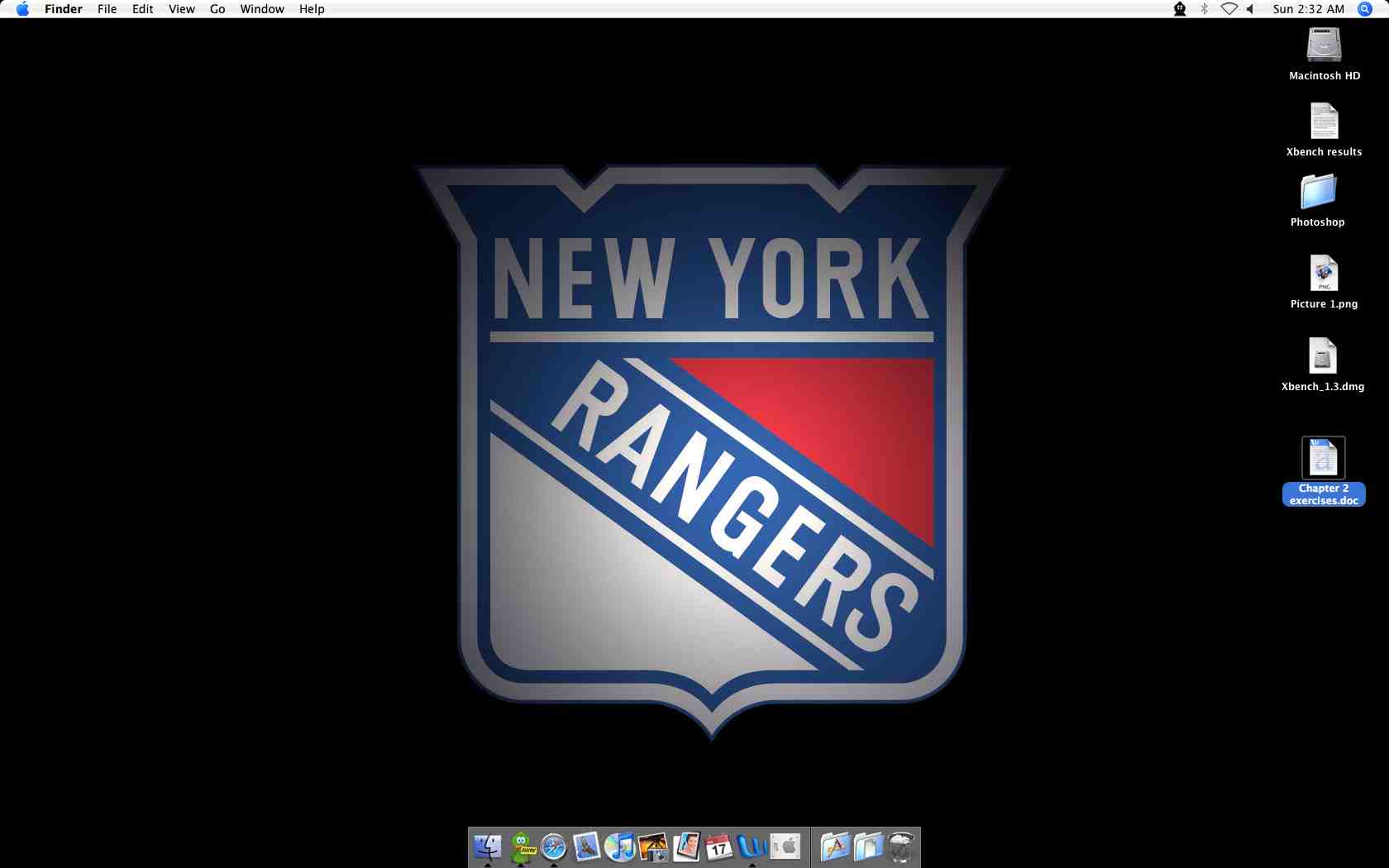Select the Xbench results document icon
The height and width of the screenshot is (868, 1389).
point(1324,121)
